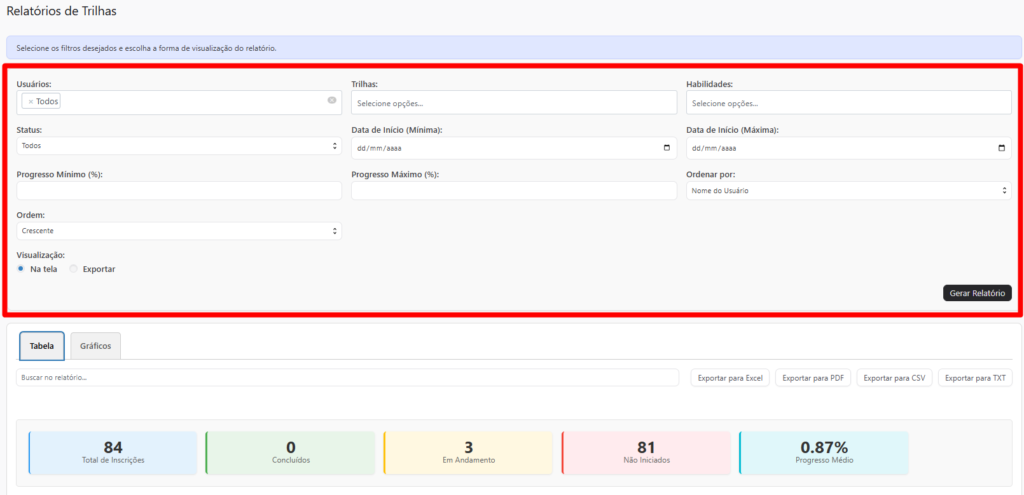
Task: Focus the Progresso Mínimo (%) field
Action: click(179, 190)
